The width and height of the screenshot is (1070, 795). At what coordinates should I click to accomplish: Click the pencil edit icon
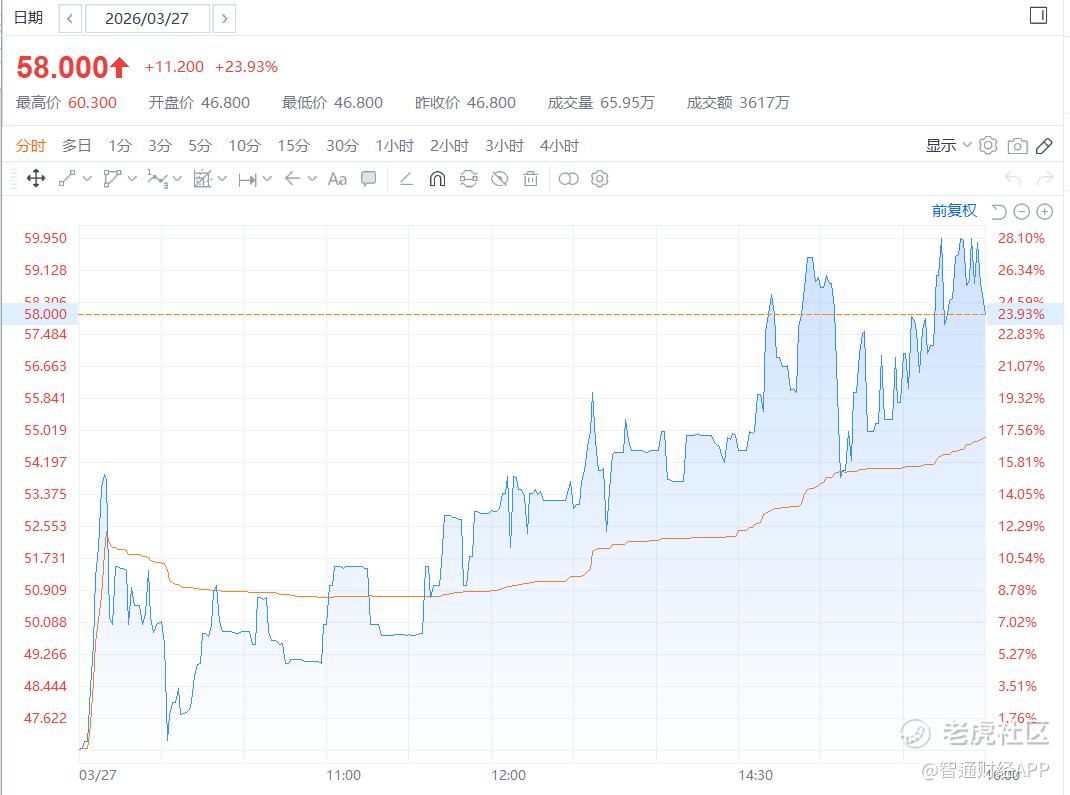[1044, 146]
